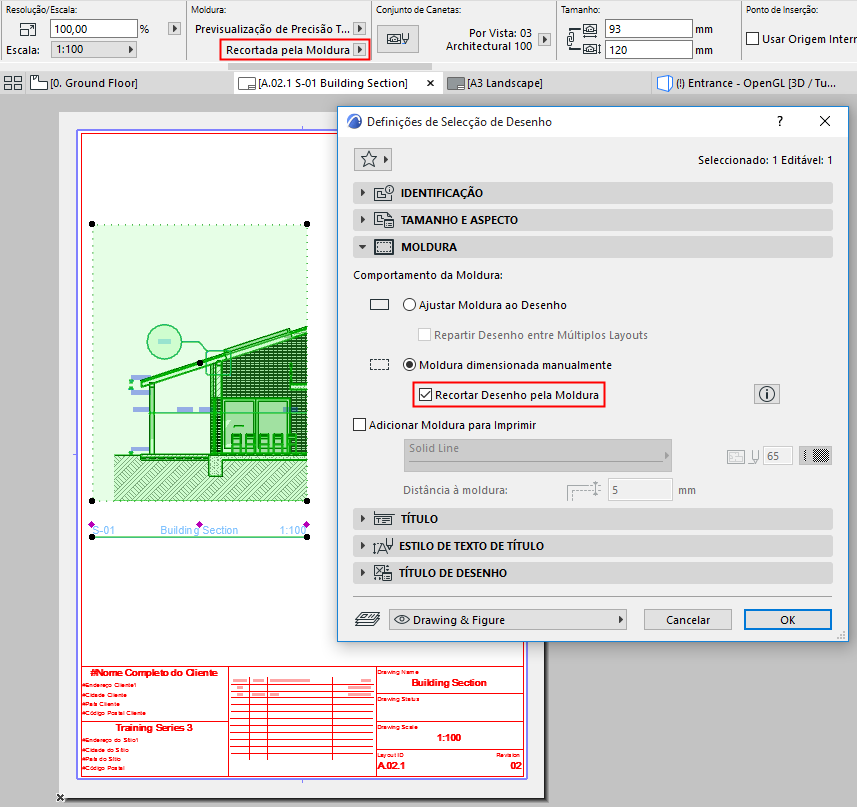
Task: Click the Tamanho e Aspecto panel icon
Action: pyautogui.click(x=384, y=220)
